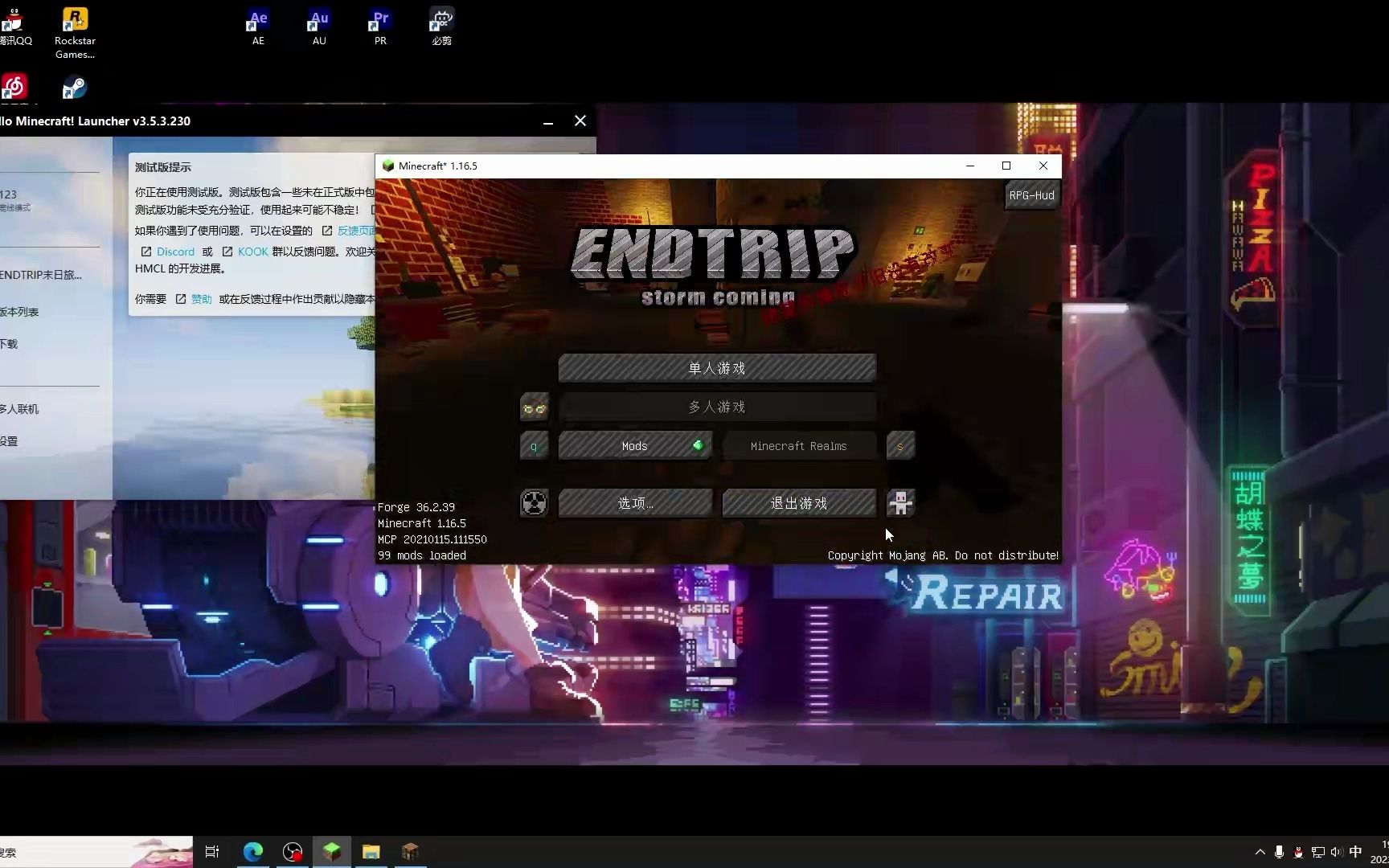Select ENDTRIP末日旅 version entry in HMCL

(x=41, y=275)
